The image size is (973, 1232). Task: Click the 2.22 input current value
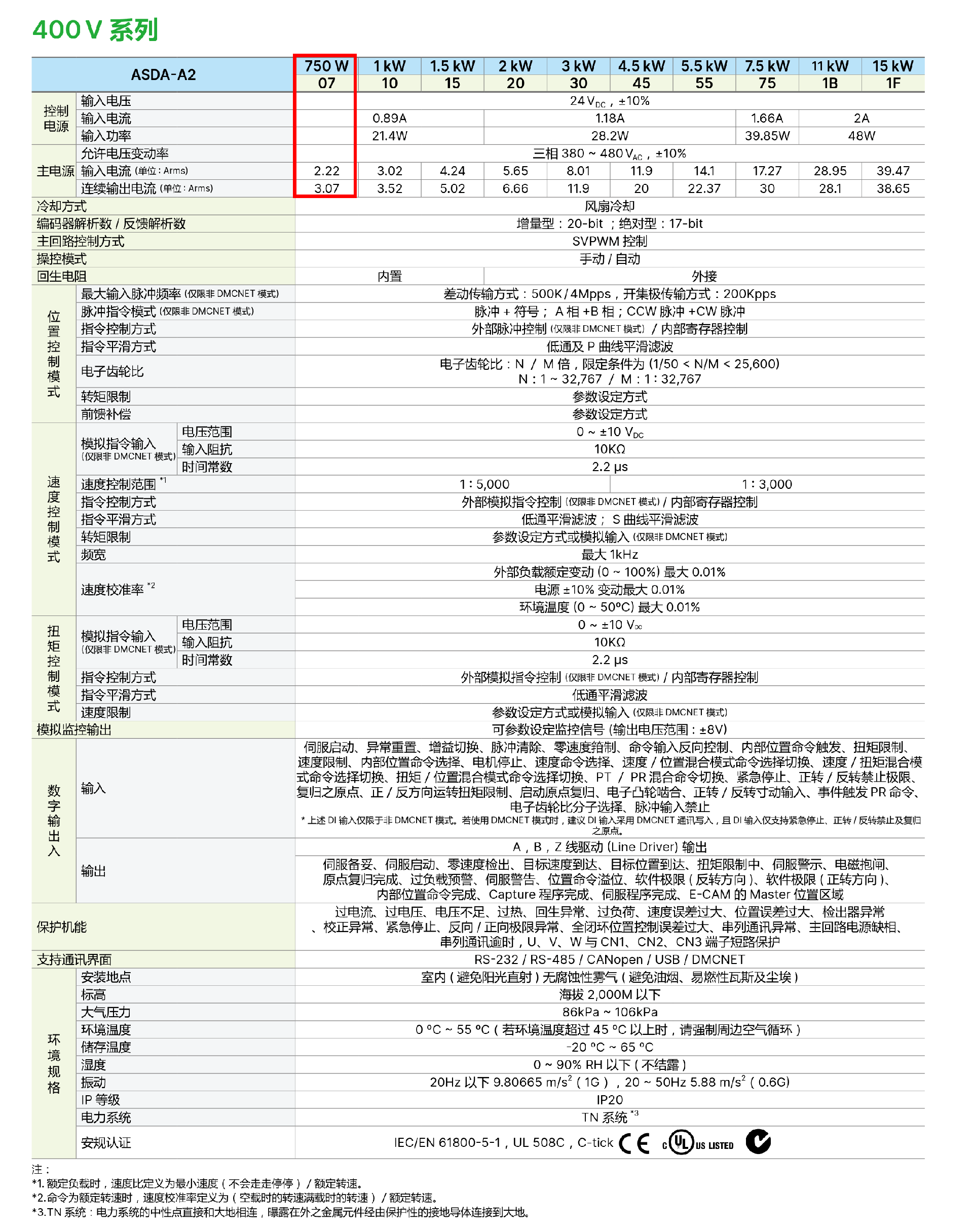pyautogui.click(x=326, y=171)
